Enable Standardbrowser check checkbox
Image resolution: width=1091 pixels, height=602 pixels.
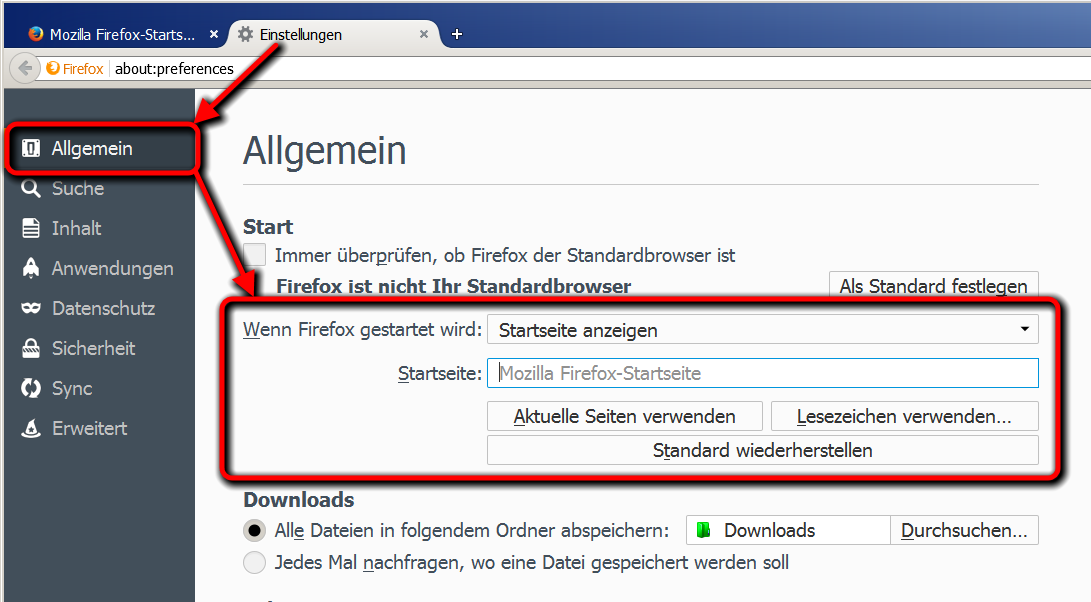(255, 255)
